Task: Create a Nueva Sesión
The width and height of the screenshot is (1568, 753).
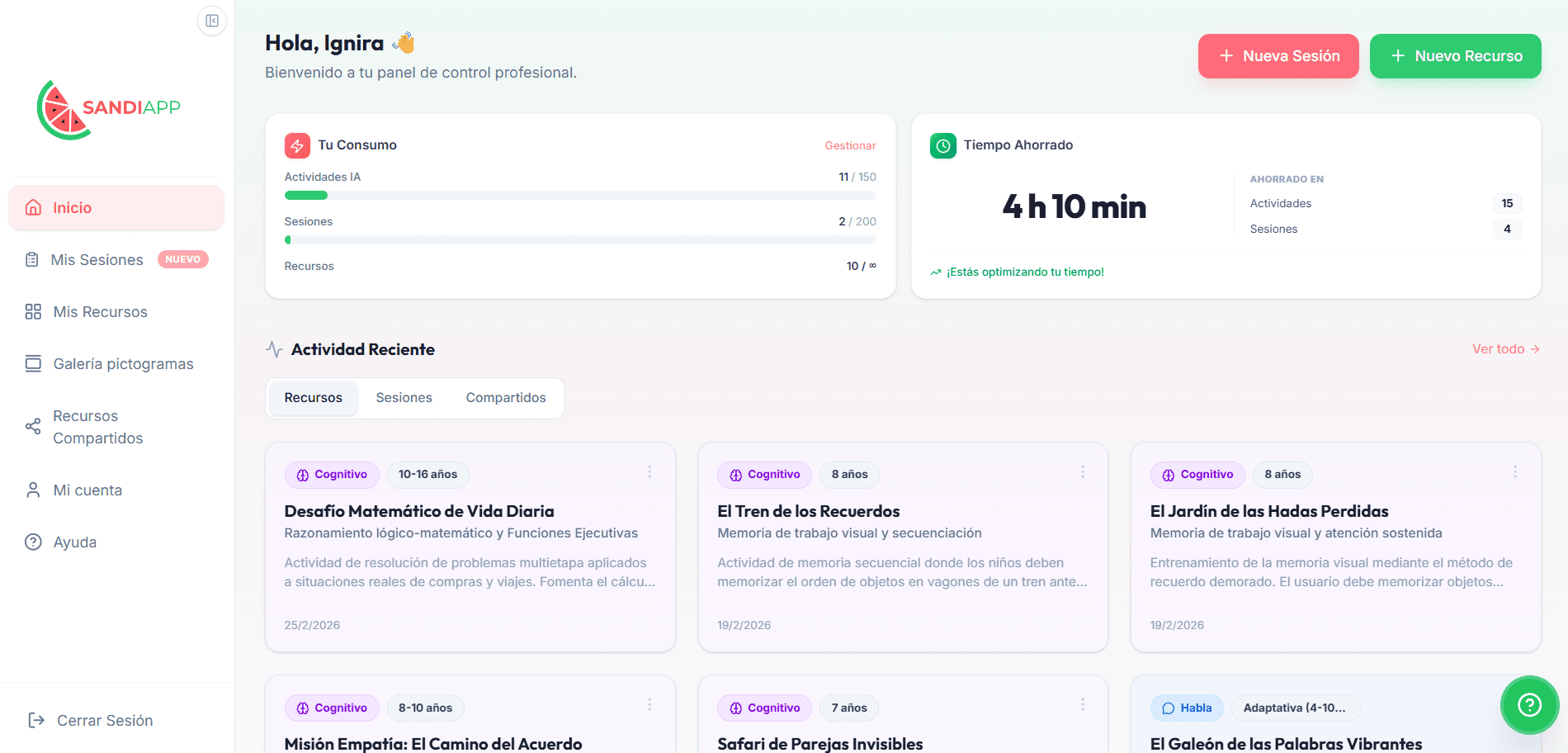Action: pyautogui.click(x=1278, y=56)
